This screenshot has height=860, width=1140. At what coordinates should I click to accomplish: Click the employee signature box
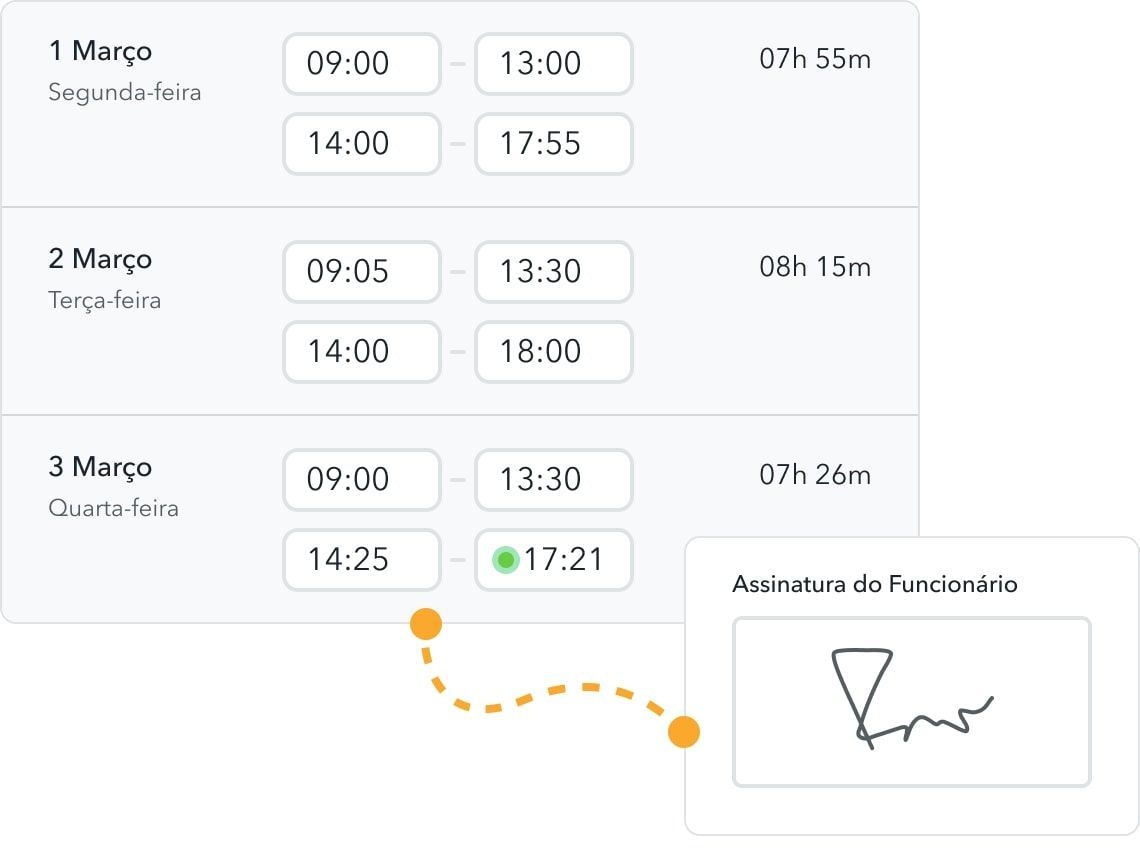(911, 702)
